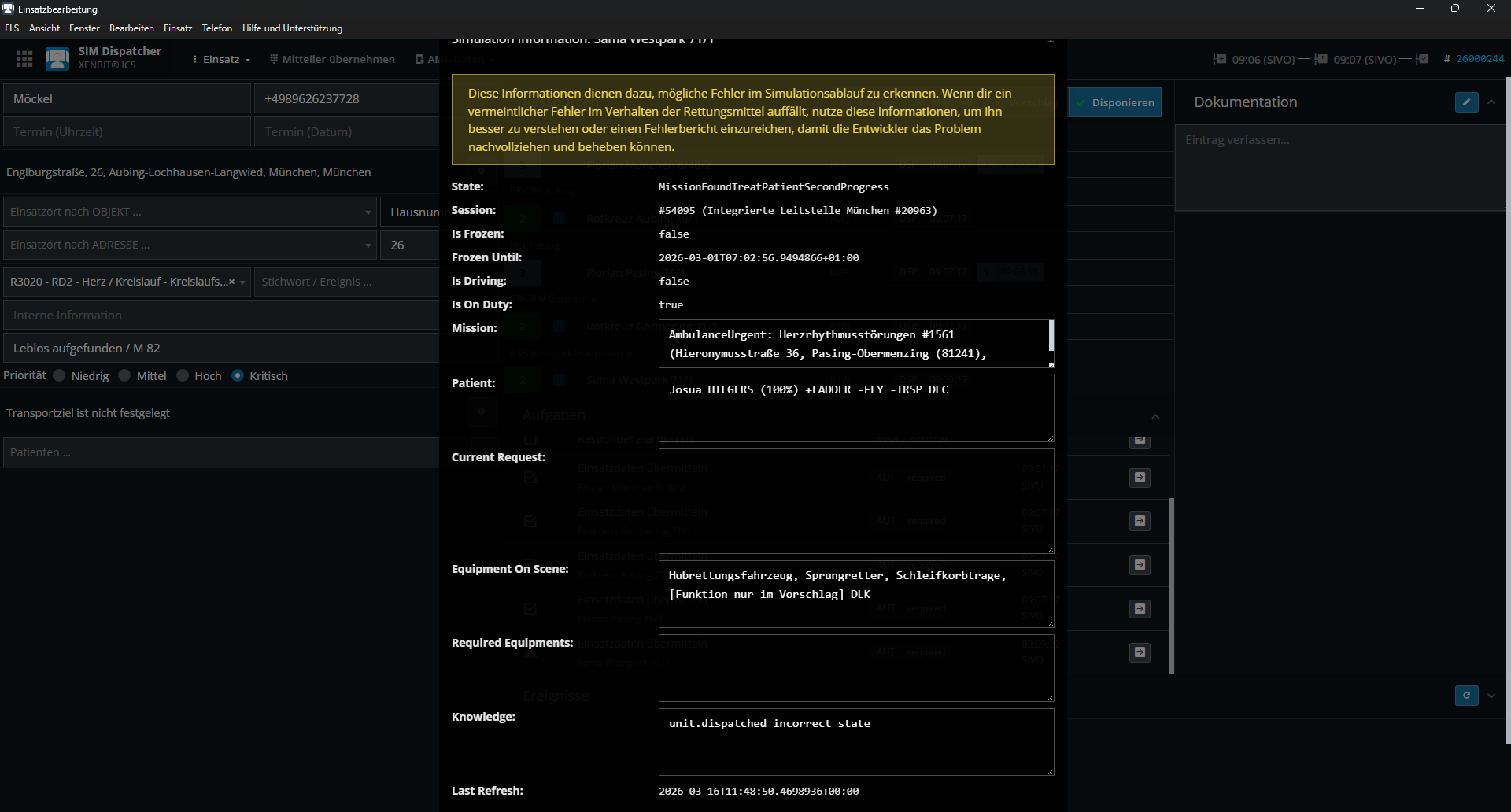
Task: Expand the Einsatzort nach OBJEKT dropdown
Action: pyautogui.click(x=368, y=212)
